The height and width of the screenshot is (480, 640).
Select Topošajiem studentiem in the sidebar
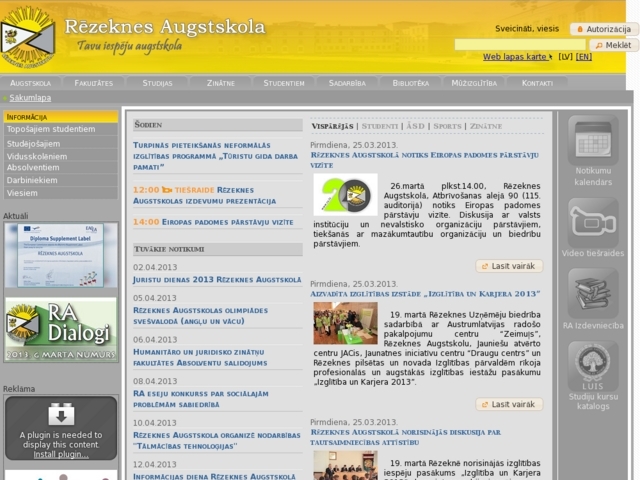coord(60,129)
